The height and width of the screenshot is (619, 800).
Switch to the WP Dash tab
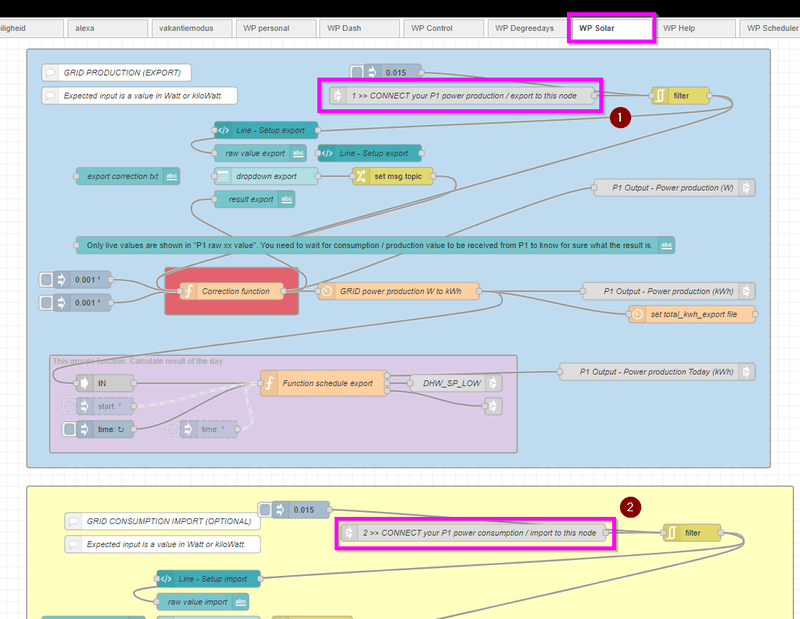[x=359, y=28]
